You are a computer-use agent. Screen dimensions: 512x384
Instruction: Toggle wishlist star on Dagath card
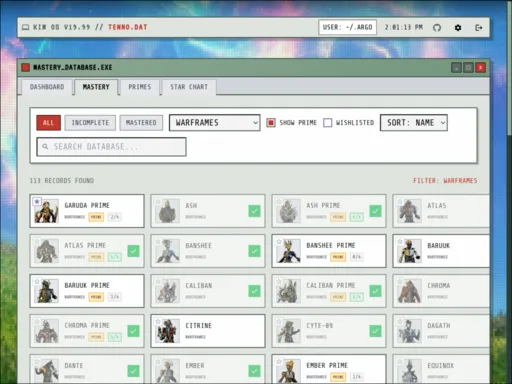click(400, 321)
